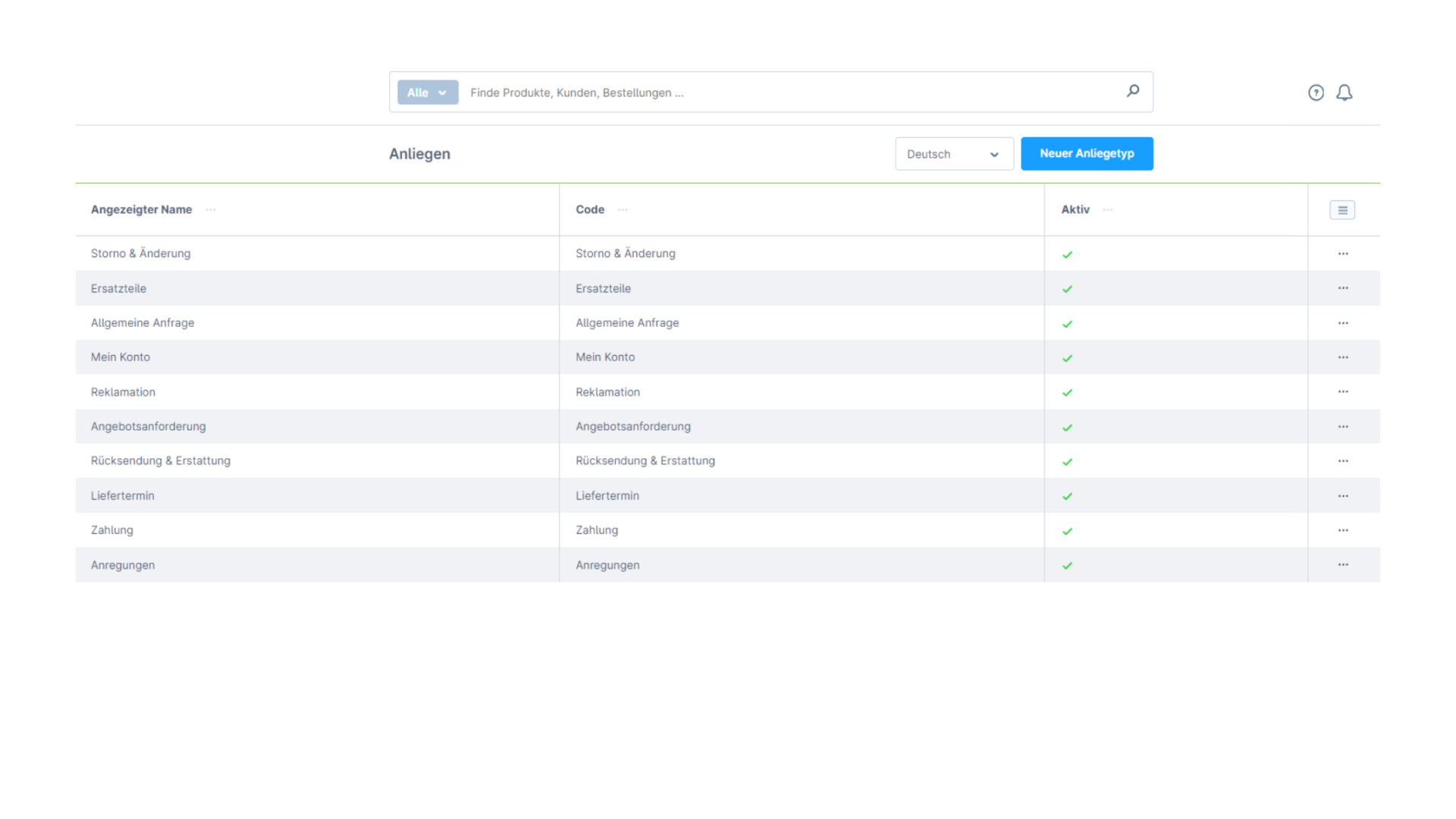The height and width of the screenshot is (819, 1456).
Task: Open the help question mark icon
Action: tap(1316, 93)
